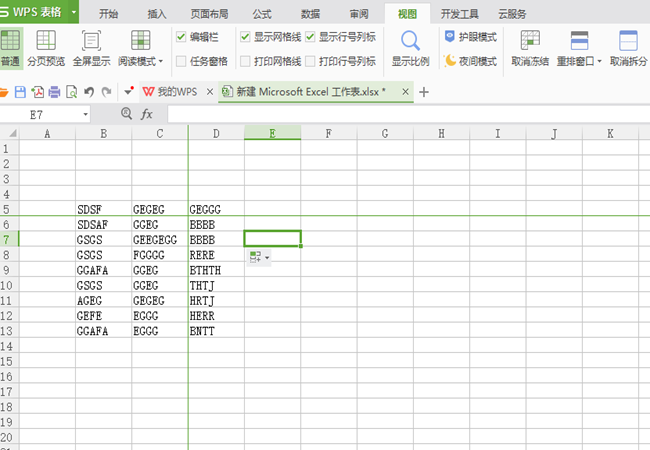Click the undo arrow icon
Image resolution: width=650 pixels, height=450 pixels.
(89, 92)
